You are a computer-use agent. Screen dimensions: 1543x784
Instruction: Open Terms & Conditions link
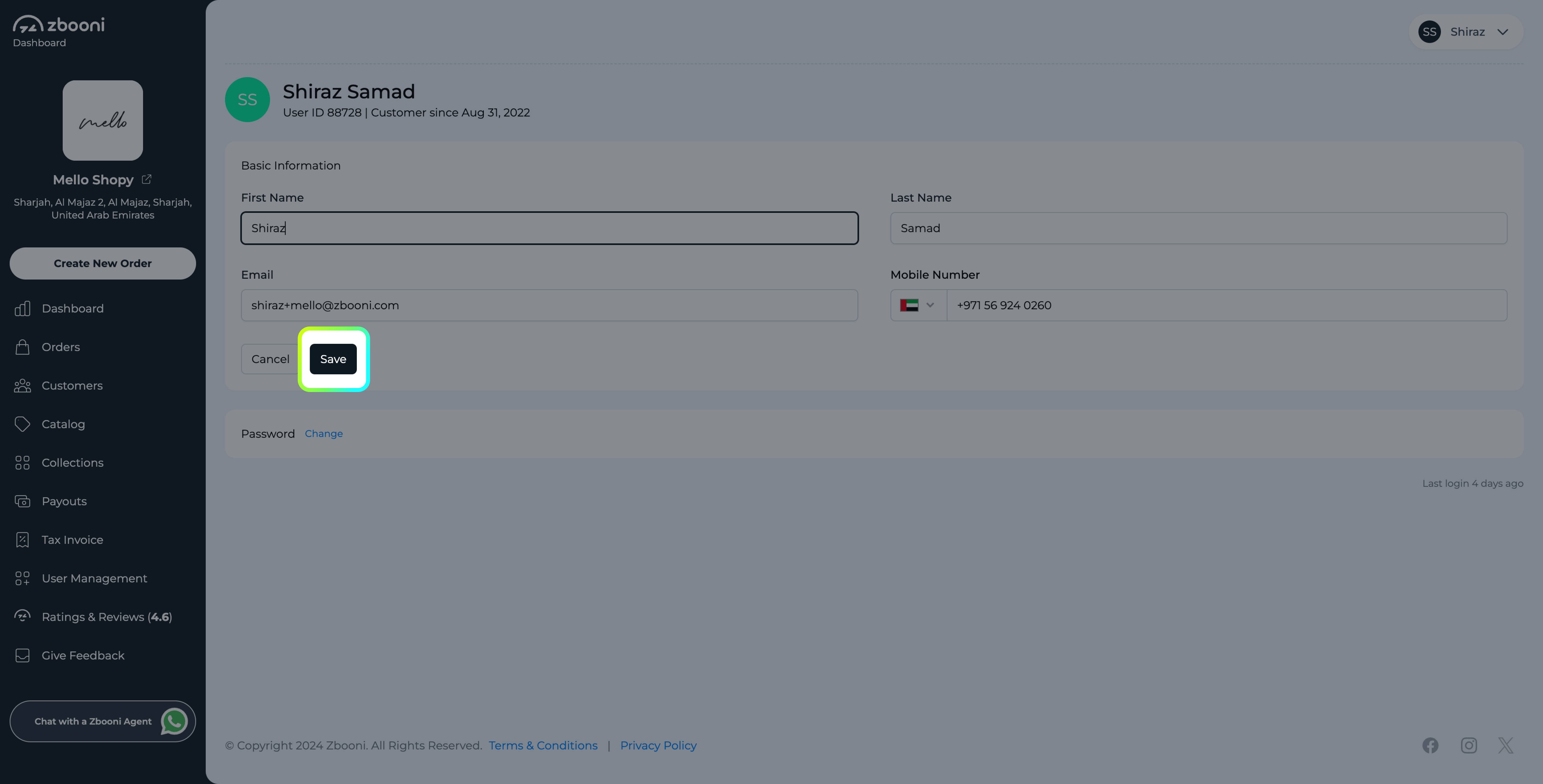543,745
